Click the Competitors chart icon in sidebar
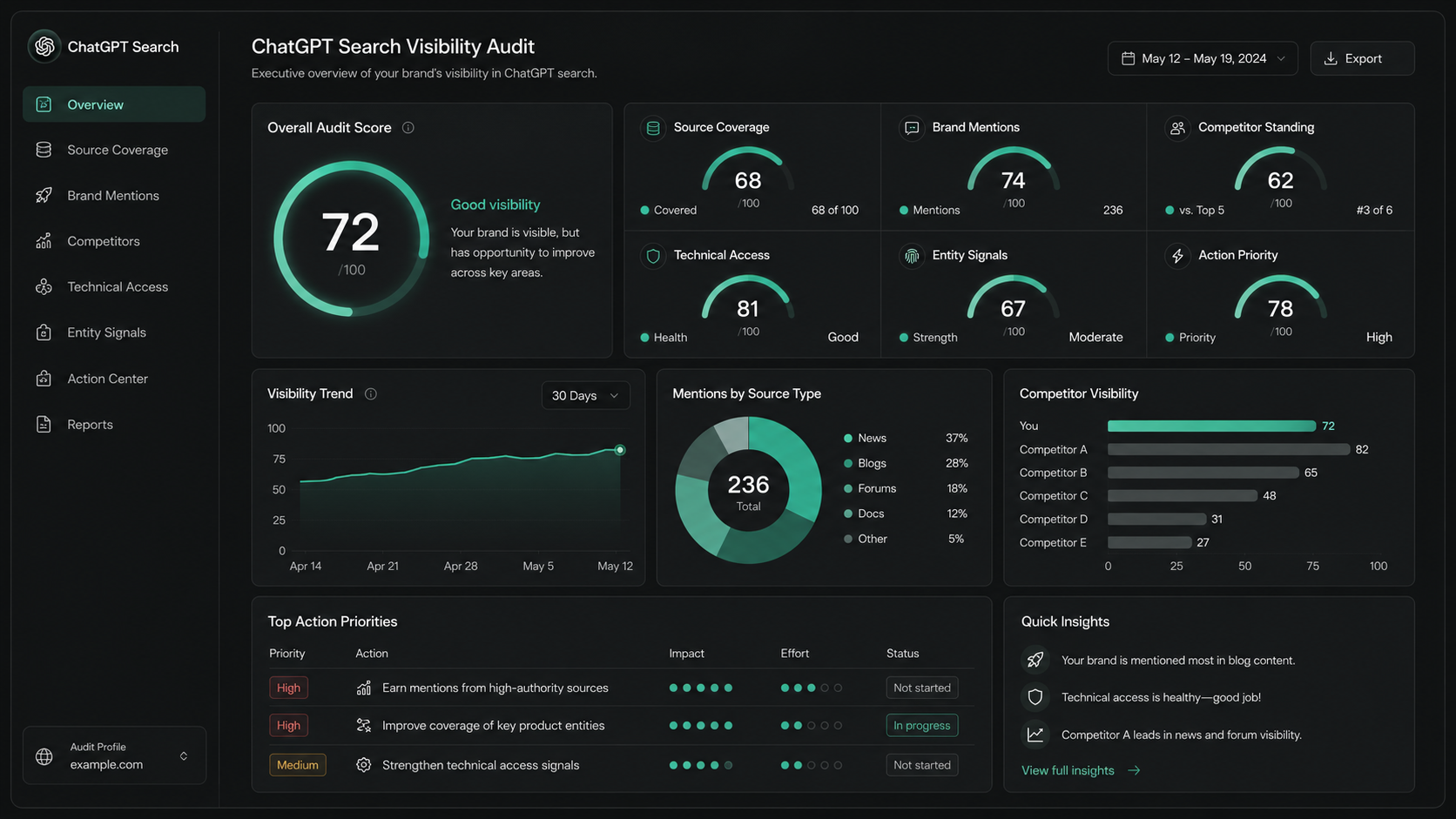The image size is (1456, 819). (44, 241)
